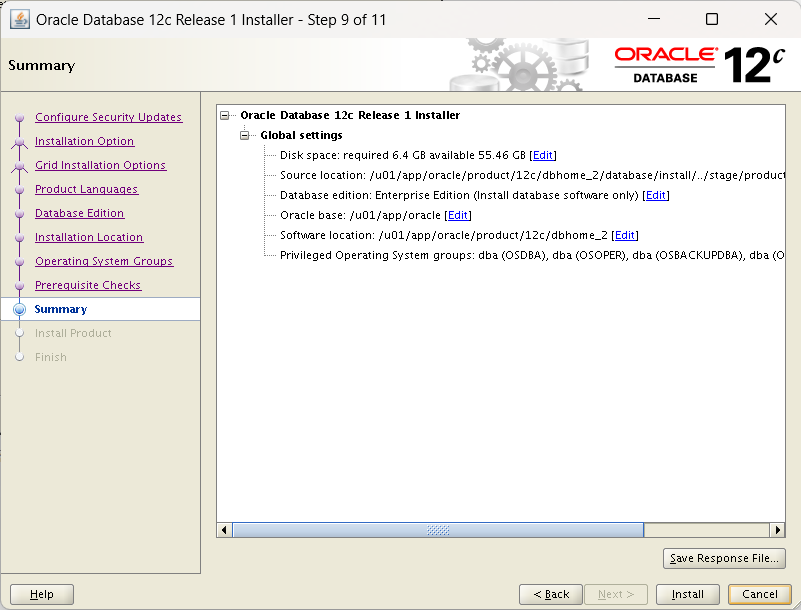Click the horizontal scrollbar thumb
801x610 pixels.
pos(438,530)
